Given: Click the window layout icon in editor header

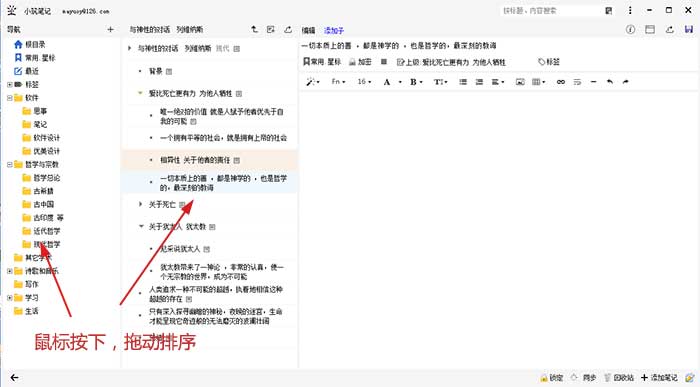Looking at the screenshot, I should pyautogui.click(x=650, y=29).
